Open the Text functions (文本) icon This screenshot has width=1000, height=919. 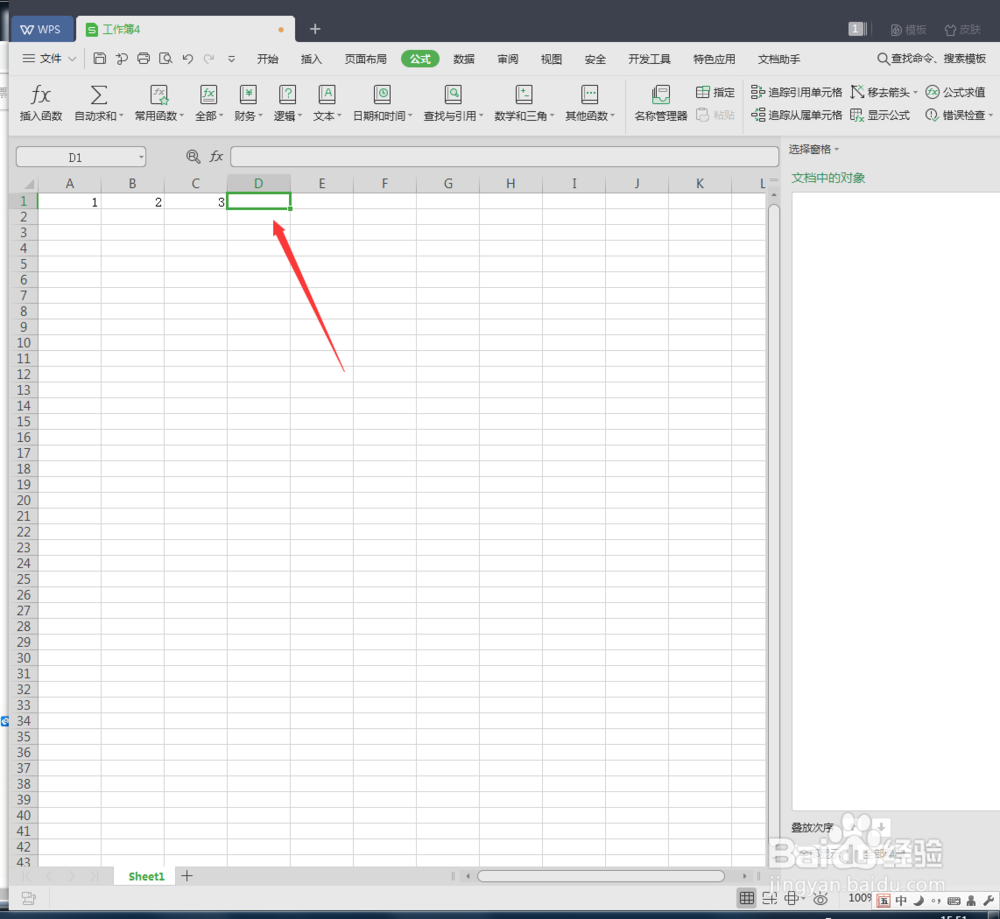click(327, 95)
